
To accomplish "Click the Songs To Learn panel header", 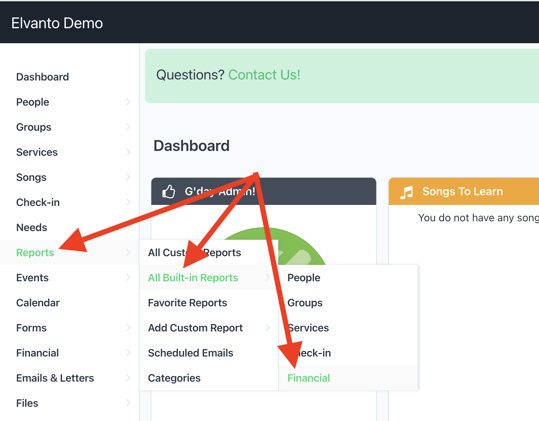I will (x=464, y=191).
